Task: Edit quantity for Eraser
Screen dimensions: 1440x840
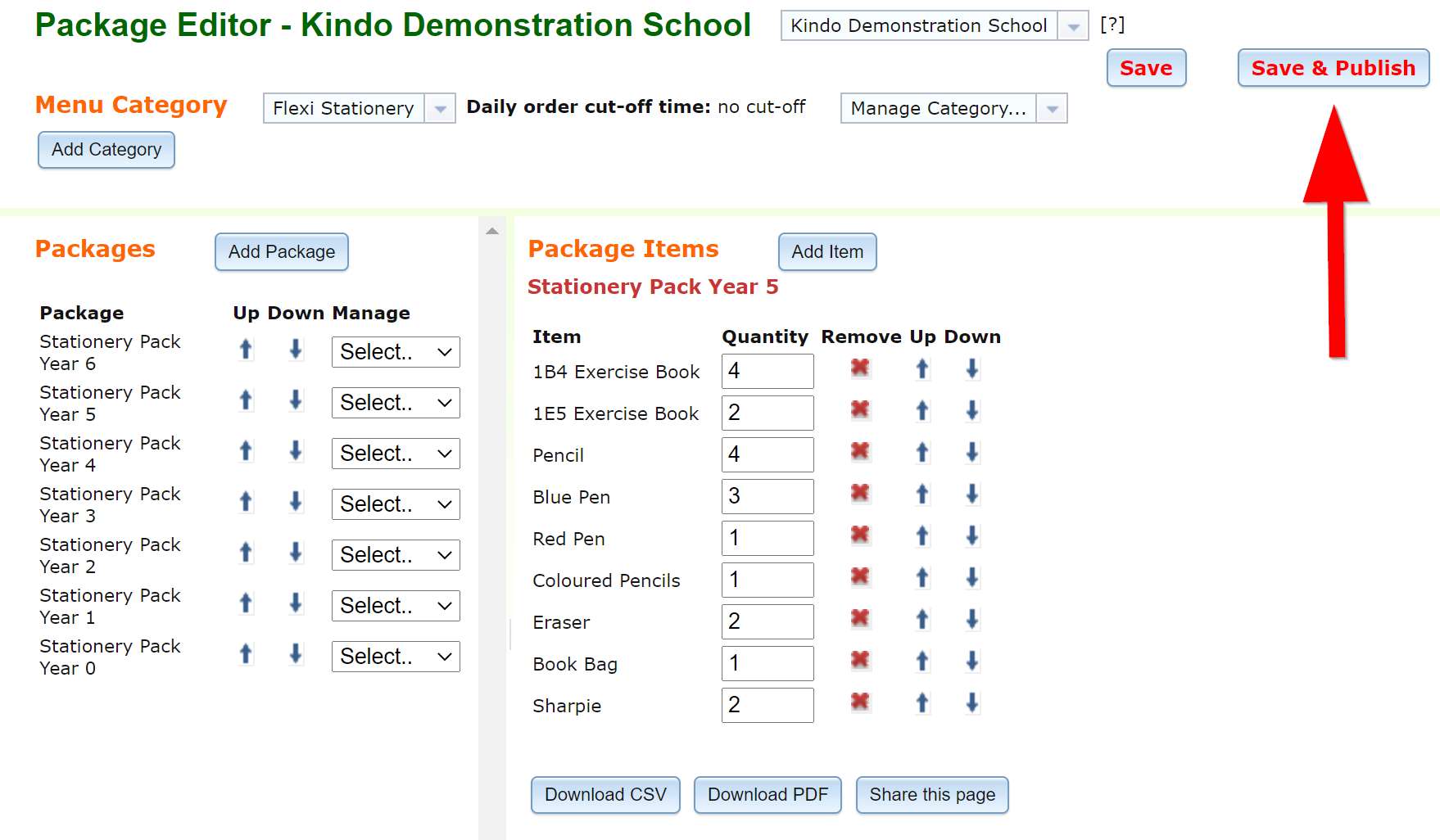Action: (768, 621)
